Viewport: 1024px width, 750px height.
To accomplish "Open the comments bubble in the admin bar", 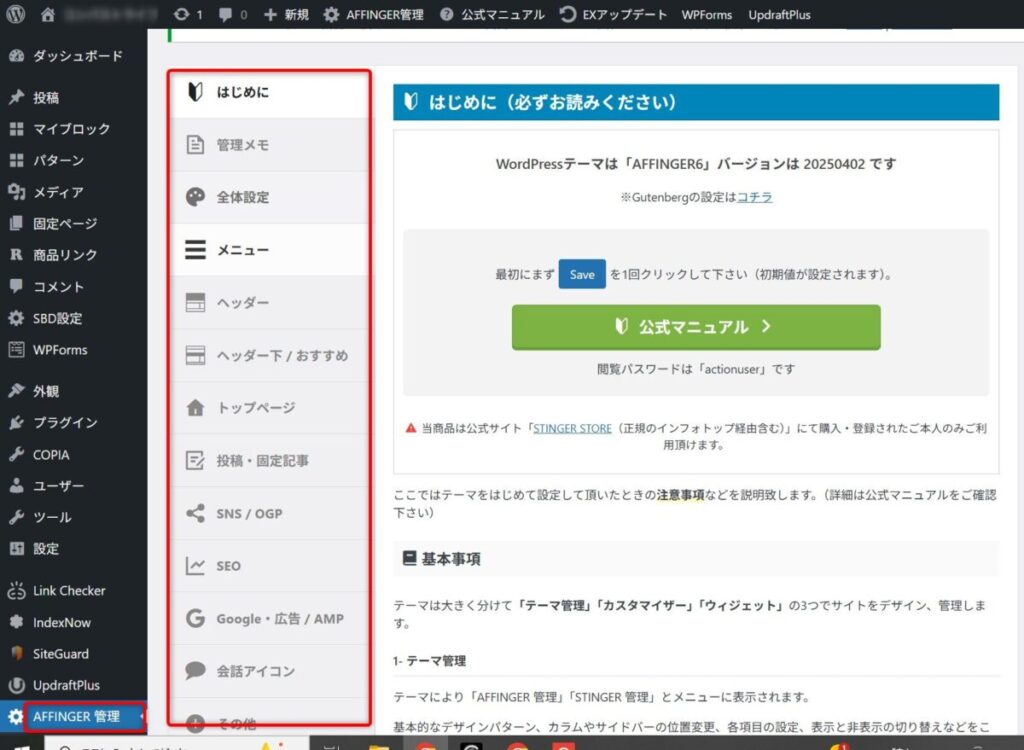I will tap(232, 14).
